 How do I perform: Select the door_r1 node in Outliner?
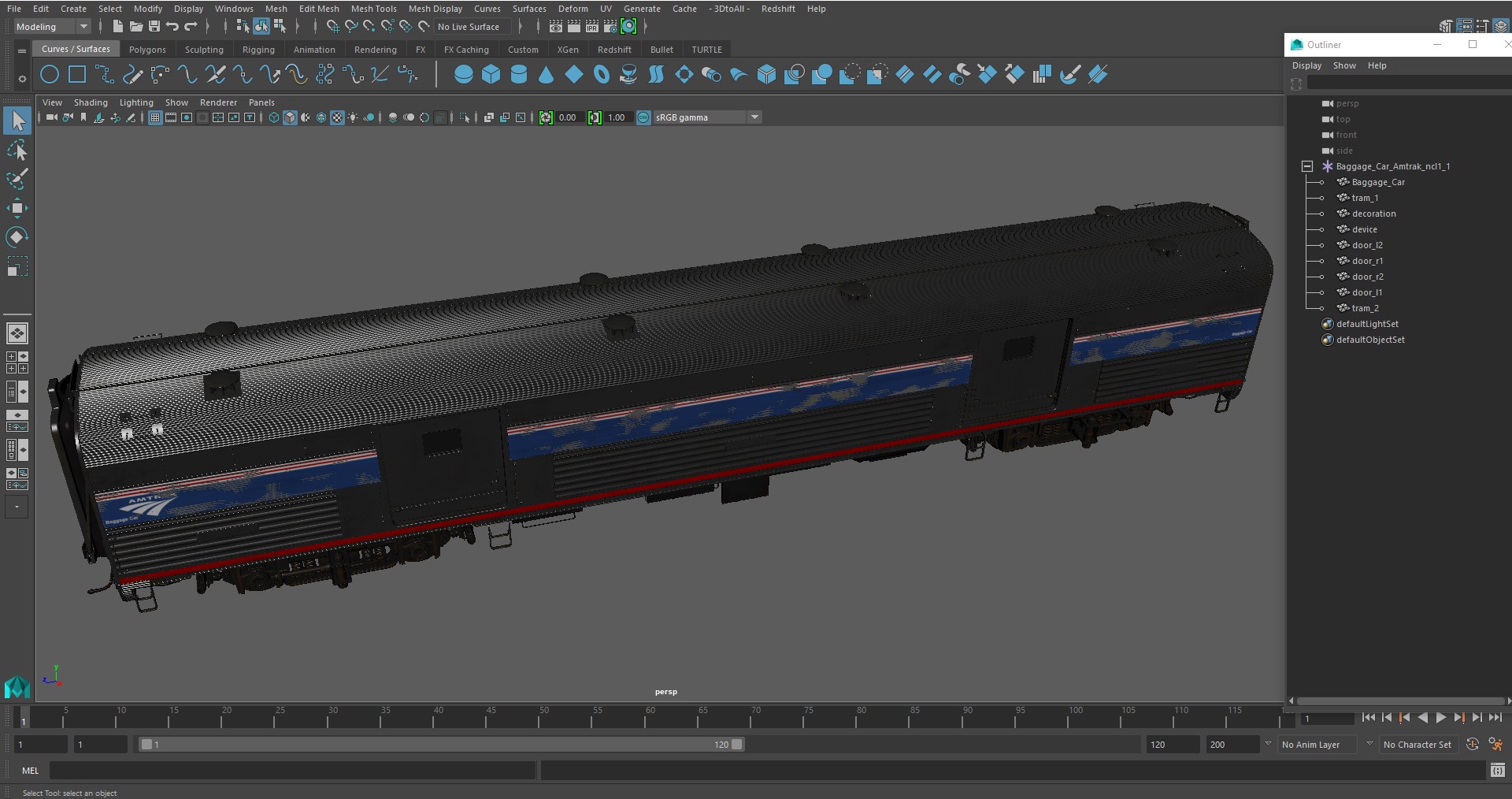click(x=1367, y=261)
